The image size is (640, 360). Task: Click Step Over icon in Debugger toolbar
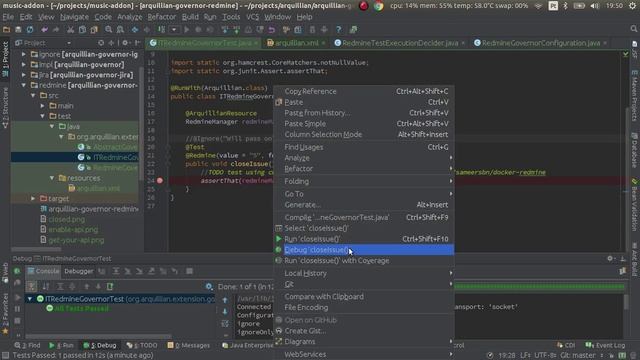click(116, 271)
